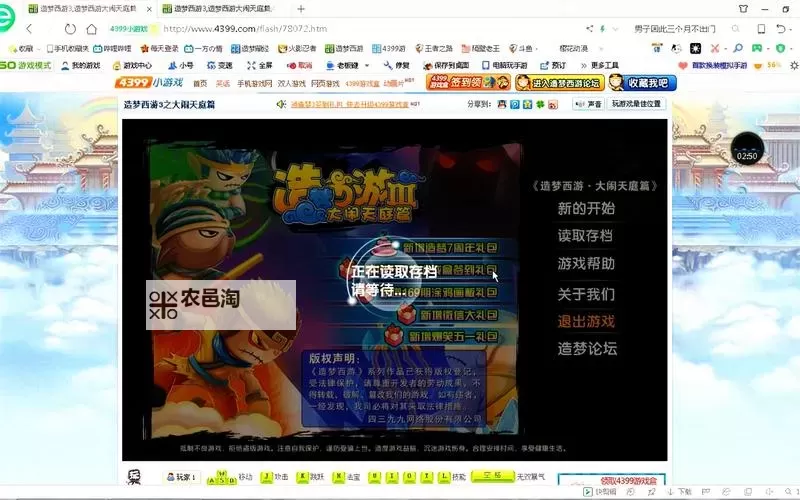Click the green gamepad extension icon
Image resolution: width=800 pixels, height=500 pixels.
tap(757, 48)
